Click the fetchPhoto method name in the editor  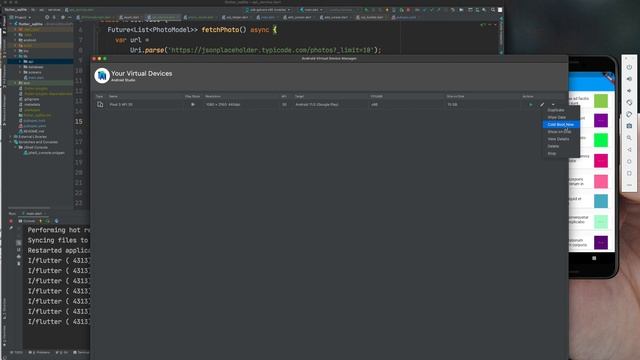220,30
